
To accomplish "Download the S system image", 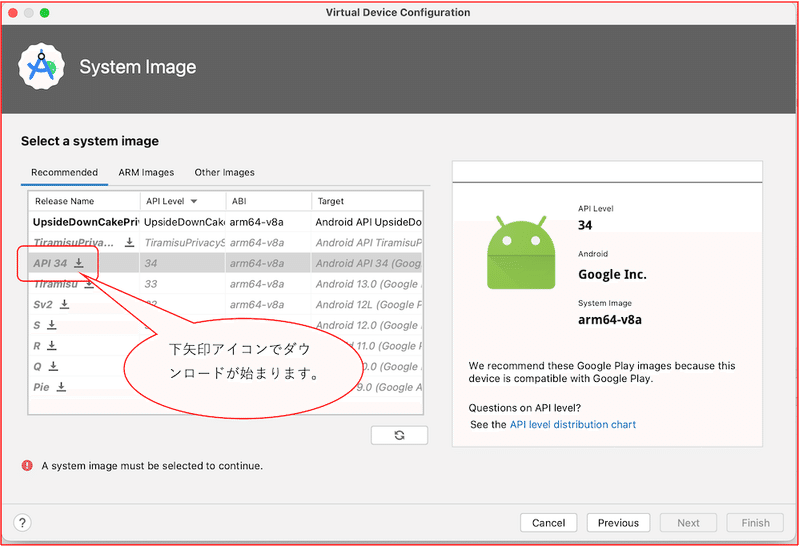I will pos(52,325).
